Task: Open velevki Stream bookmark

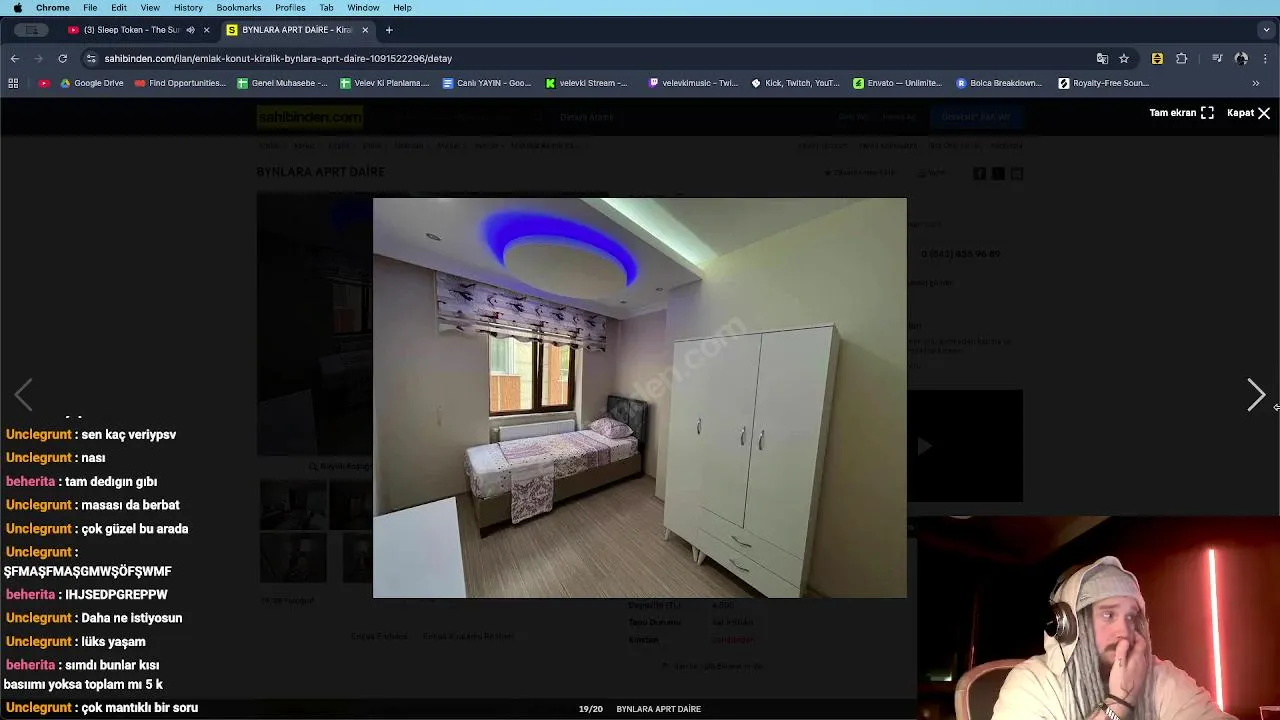Action: click(x=586, y=83)
